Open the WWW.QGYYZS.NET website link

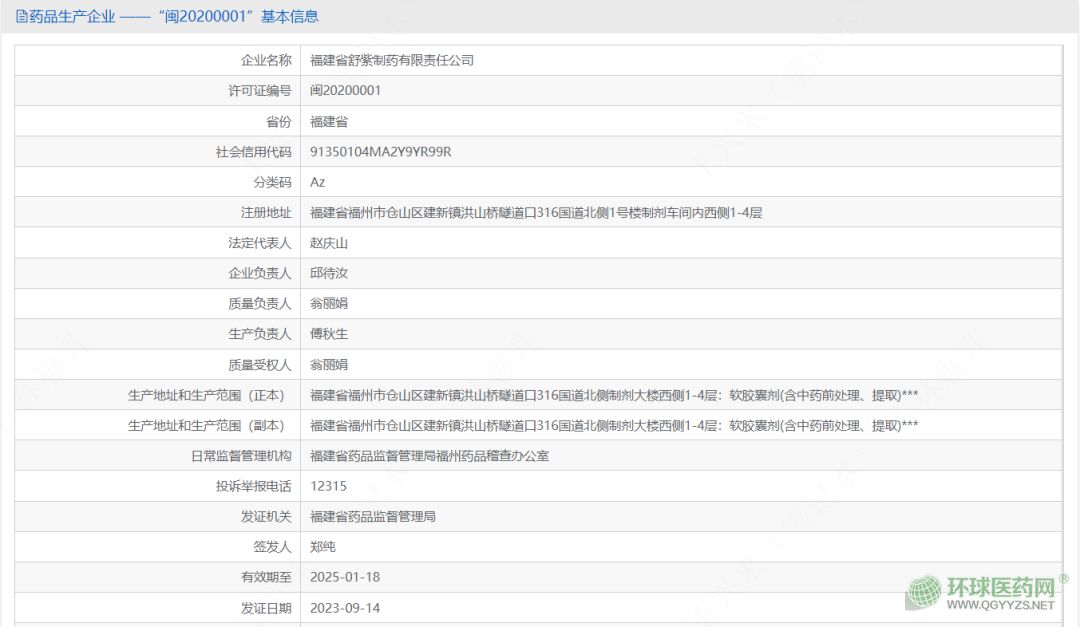point(1000,605)
